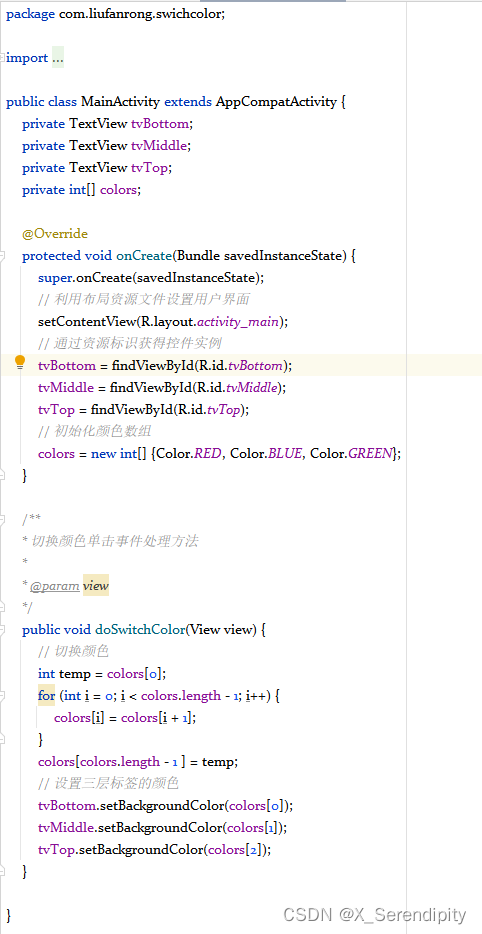The height and width of the screenshot is (934, 482).
Task: Click tvMiddle in the private TextView declaration
Action: coord(160,146)
